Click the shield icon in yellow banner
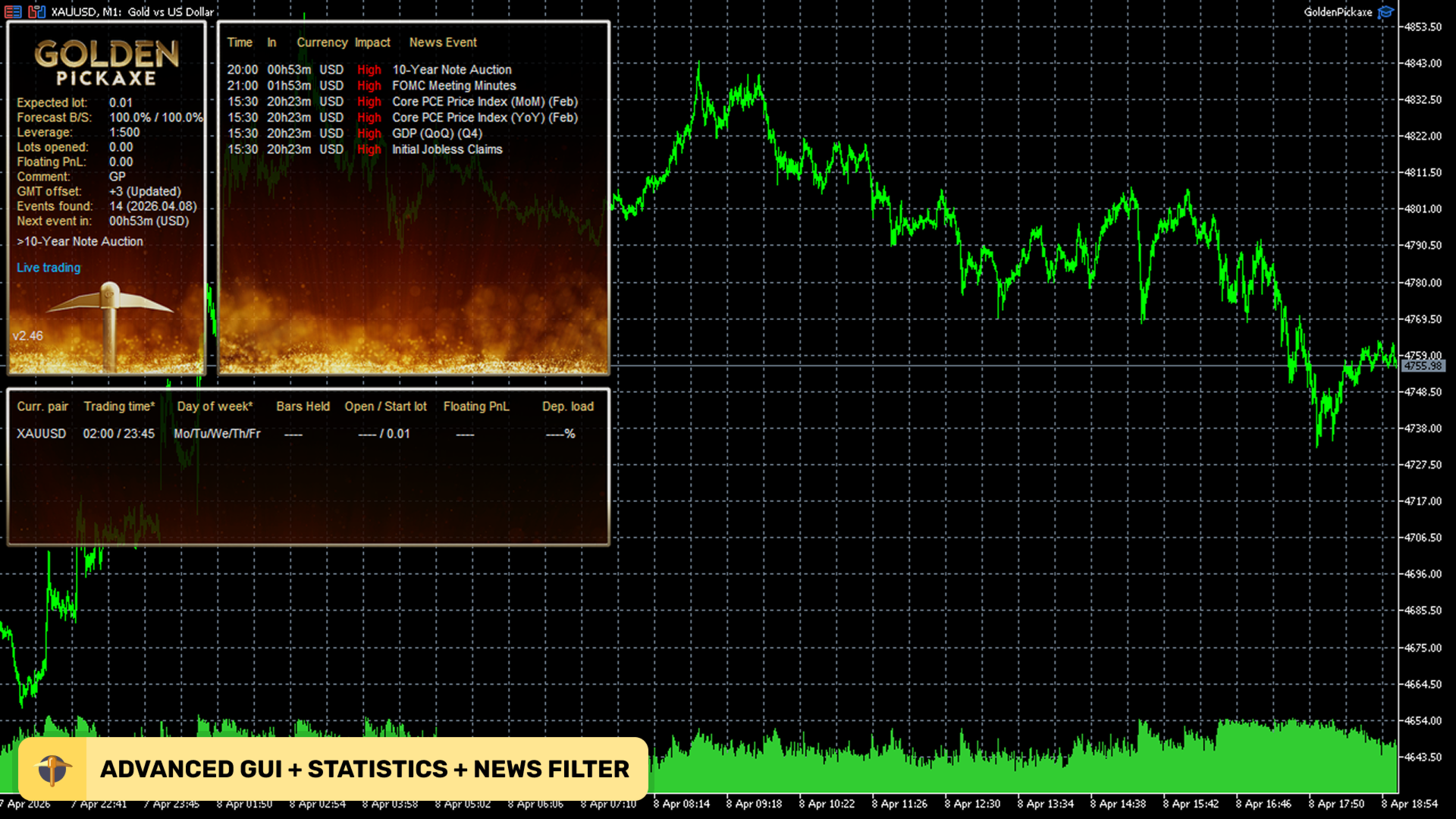The width and height of the screenshot is (1456, 819). point(54,769)
